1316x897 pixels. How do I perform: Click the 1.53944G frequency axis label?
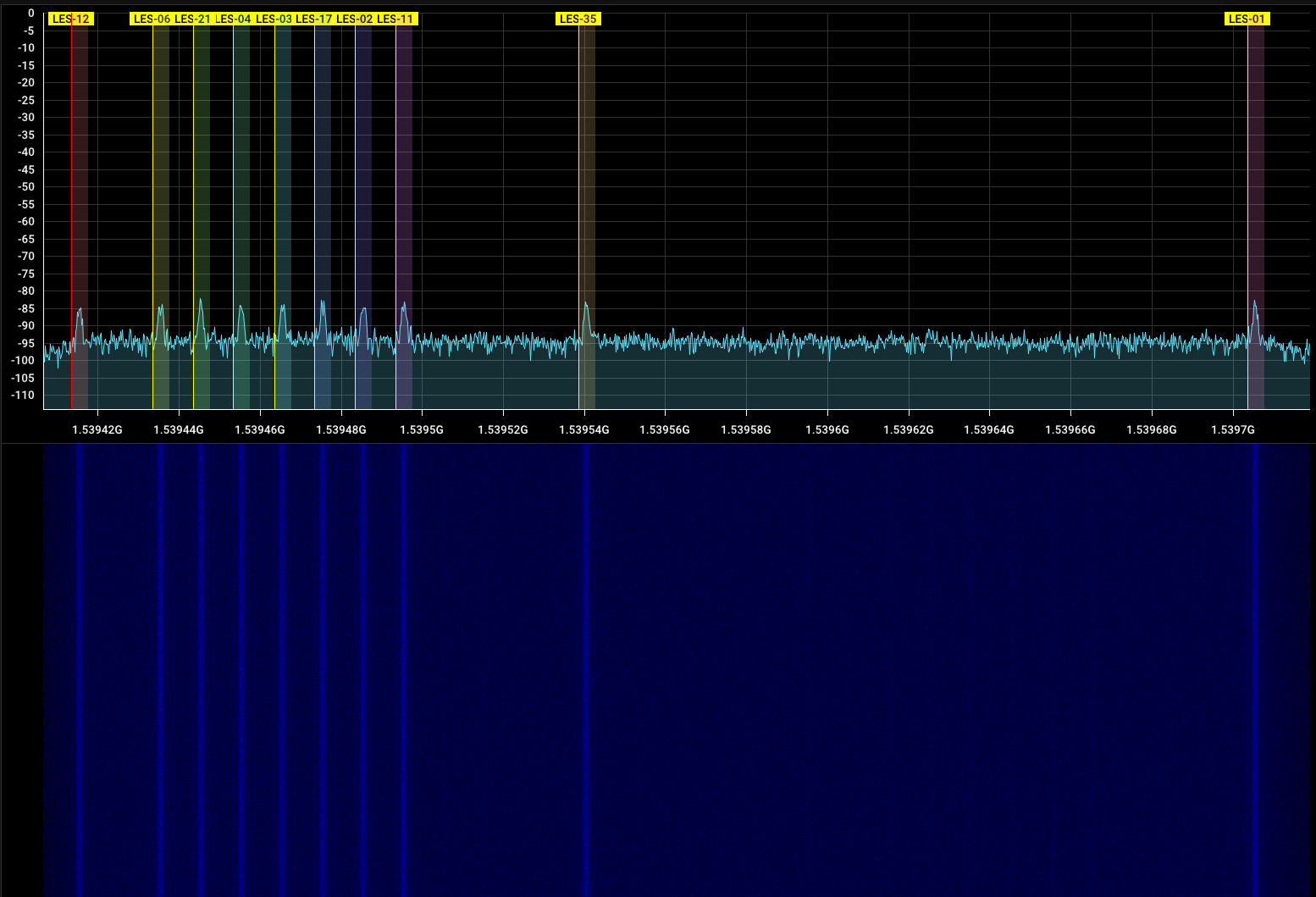179,429
